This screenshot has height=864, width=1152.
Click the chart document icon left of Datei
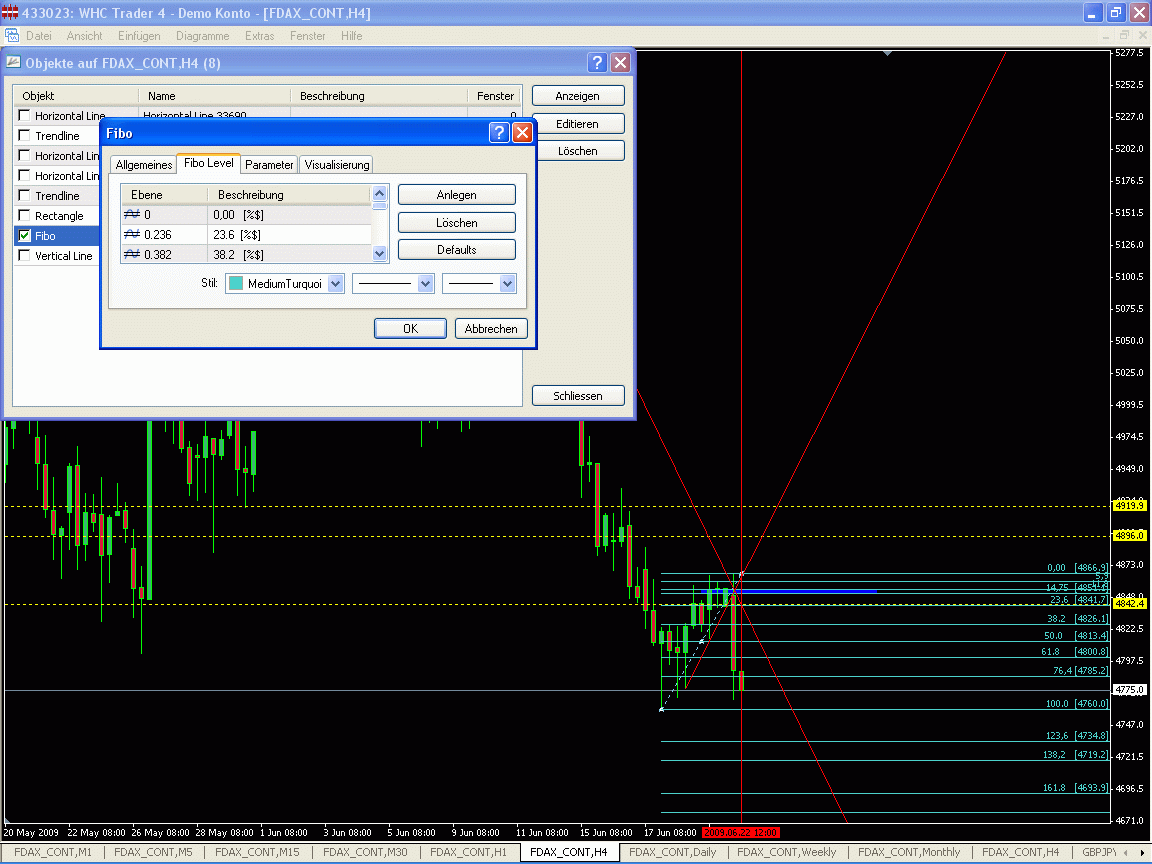[13, 35]
